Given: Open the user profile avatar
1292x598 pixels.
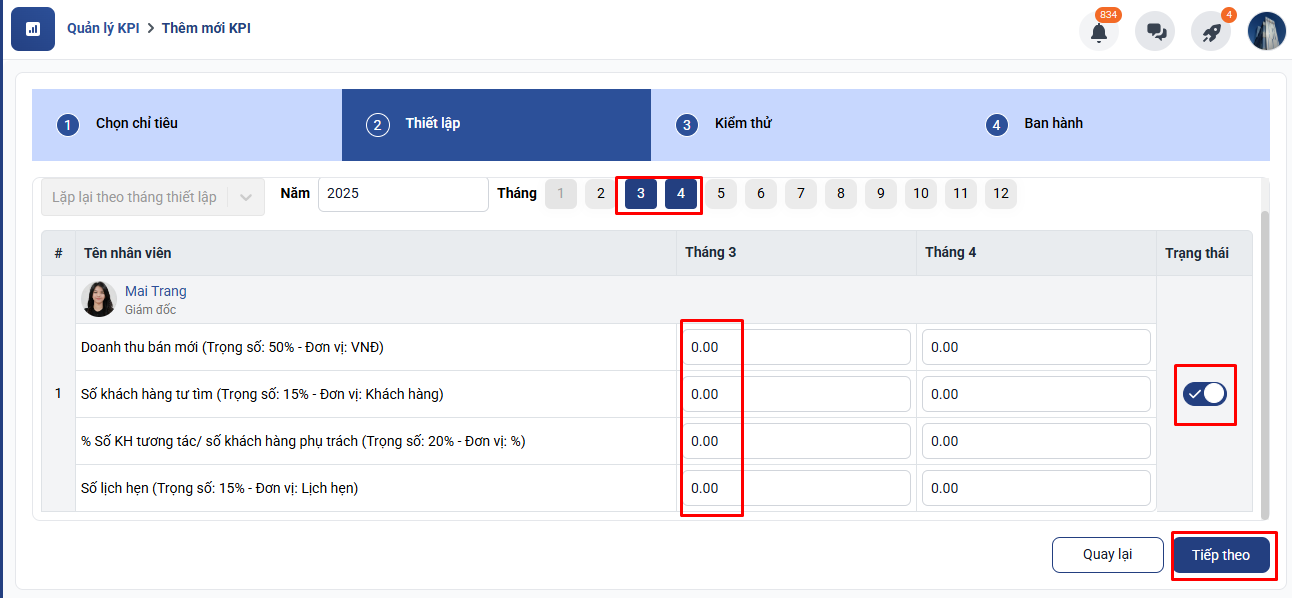Looking at the screenshot, I should pyautogui.click(x=1266, y=31).
